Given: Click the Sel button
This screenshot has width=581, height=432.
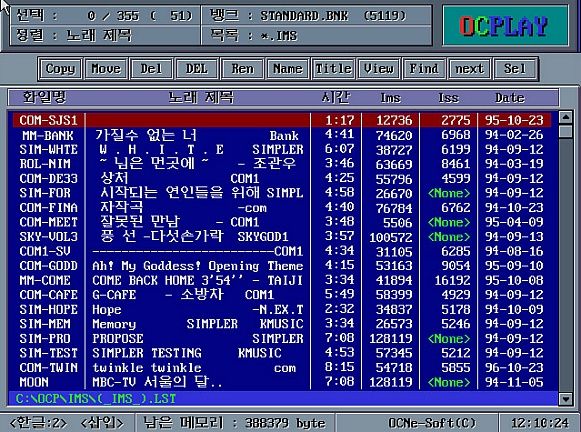Looking at the screenshot, I should (x=515, y=69).
